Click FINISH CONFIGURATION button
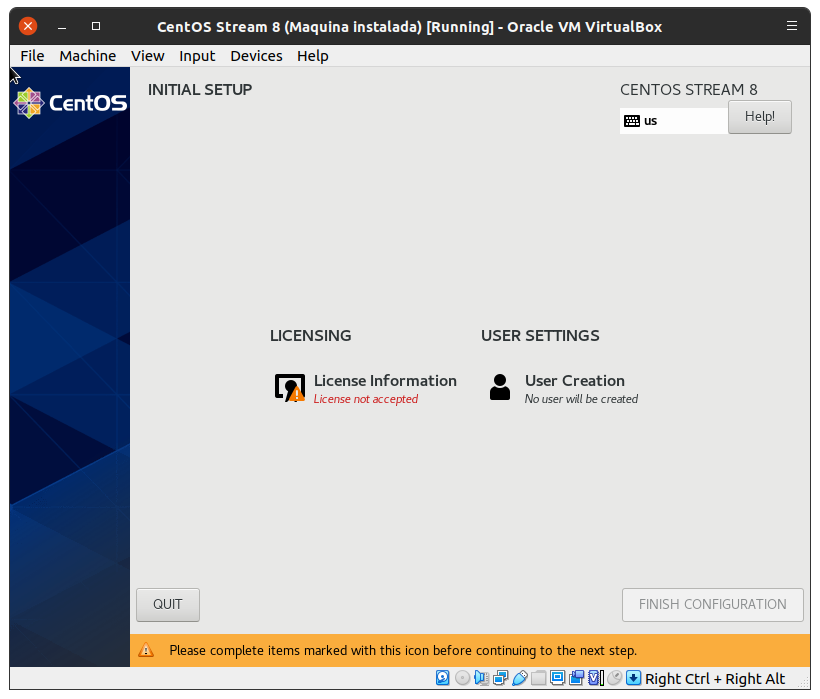 pos(712,604)
